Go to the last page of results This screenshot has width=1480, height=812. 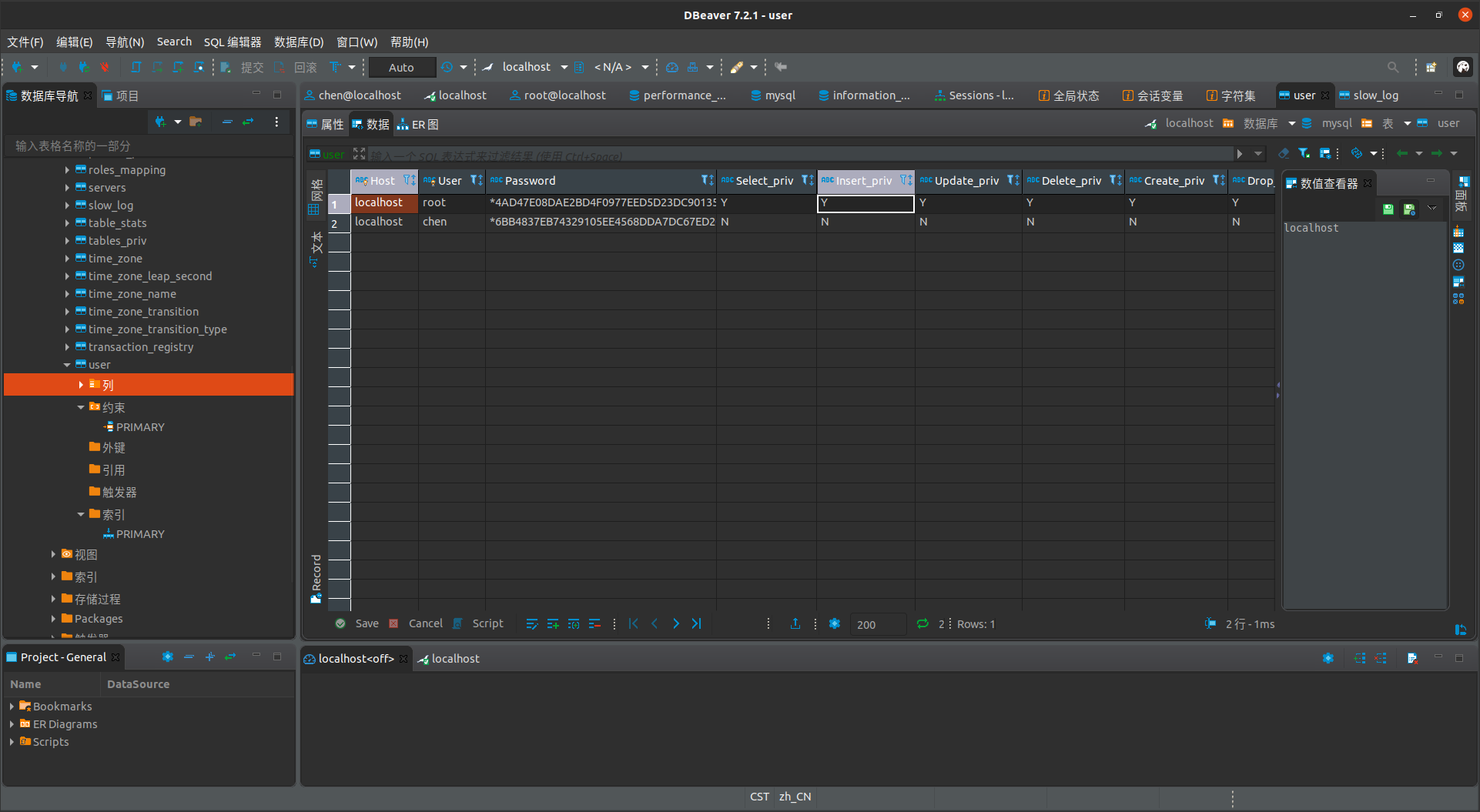click(696, 623)
